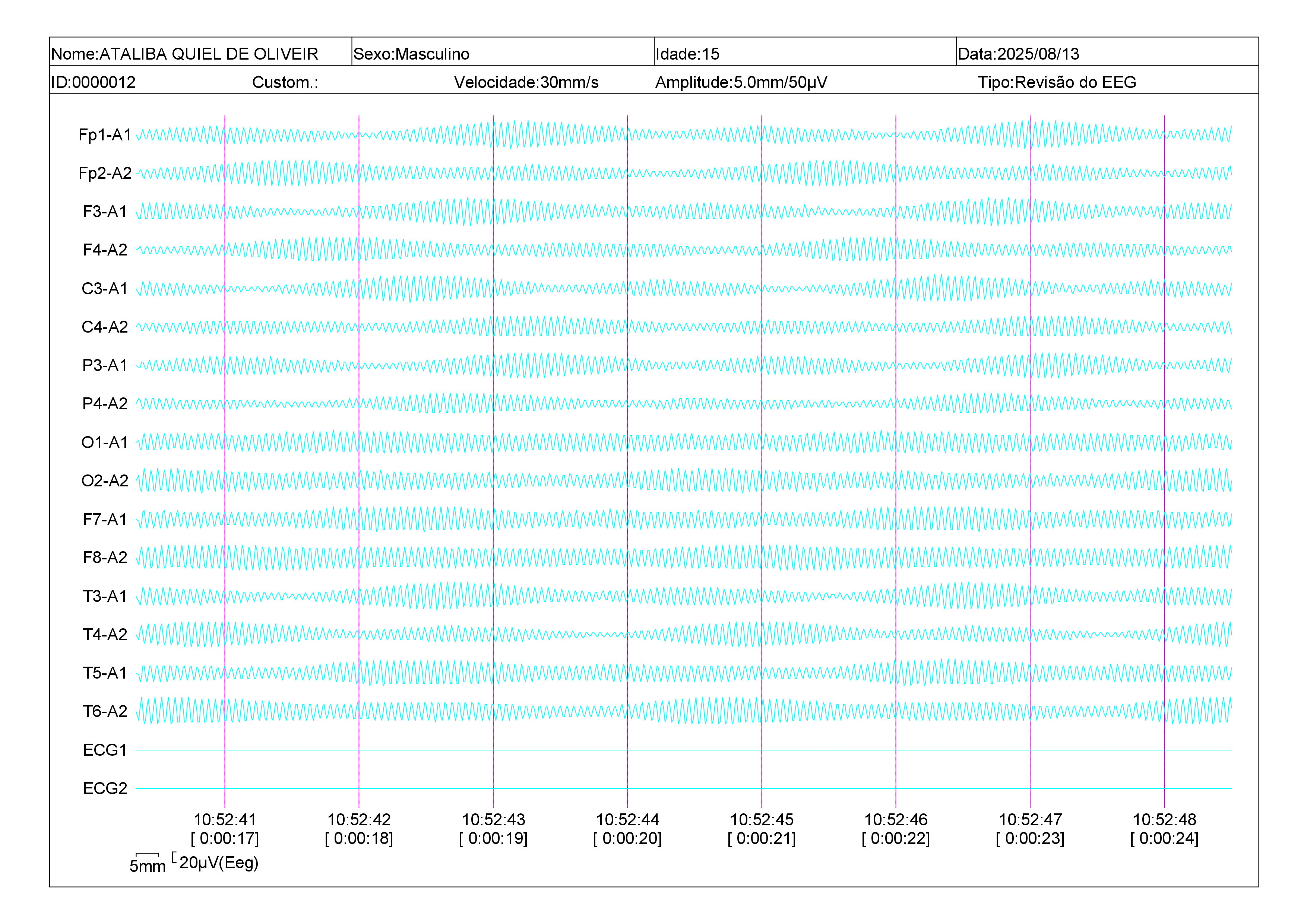Select the T6-A2 channel label

[105, 711]
